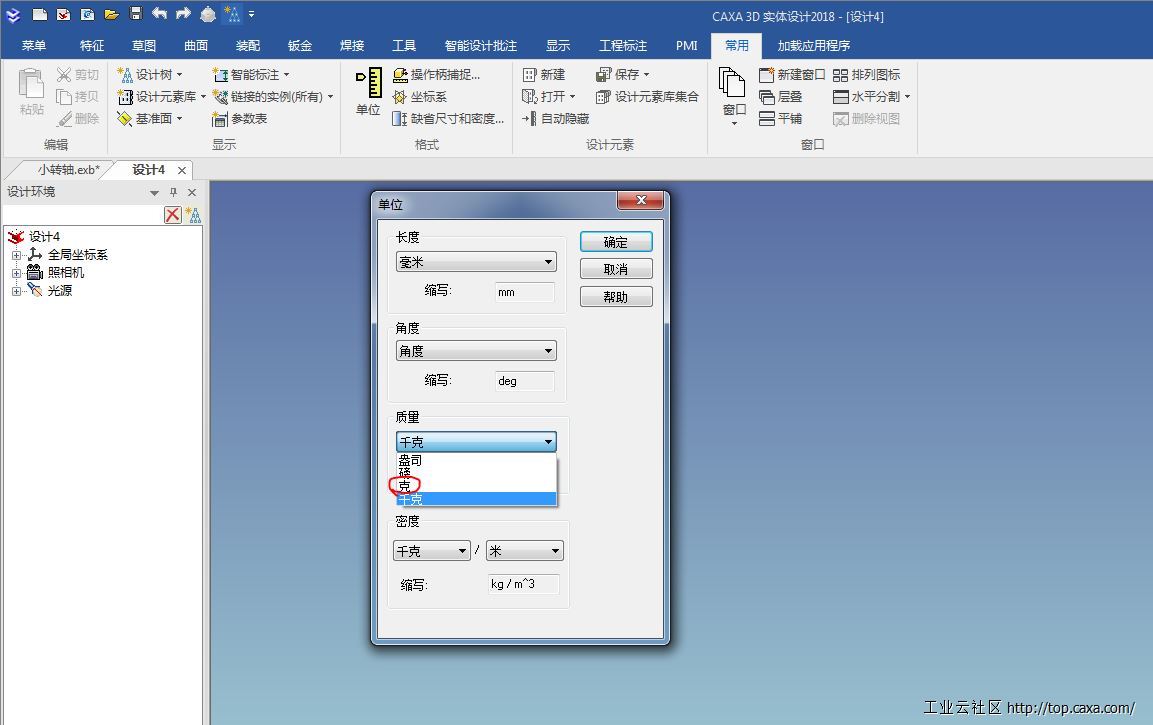The image size is (1153, 725).
Task: Open the 设计元素库 ribbon item
Action: pyautogui.click(x=162, y=96)
